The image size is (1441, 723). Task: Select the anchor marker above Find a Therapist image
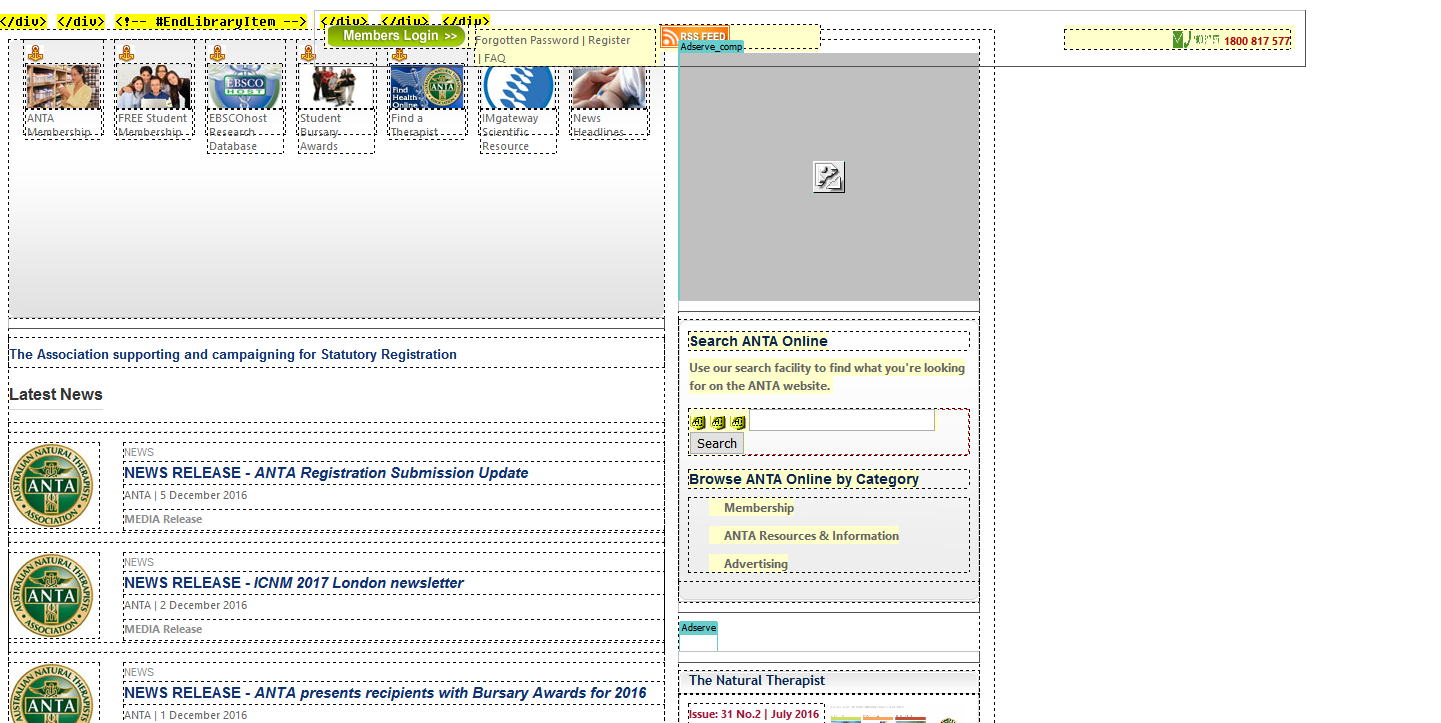[x=399, y=53]
